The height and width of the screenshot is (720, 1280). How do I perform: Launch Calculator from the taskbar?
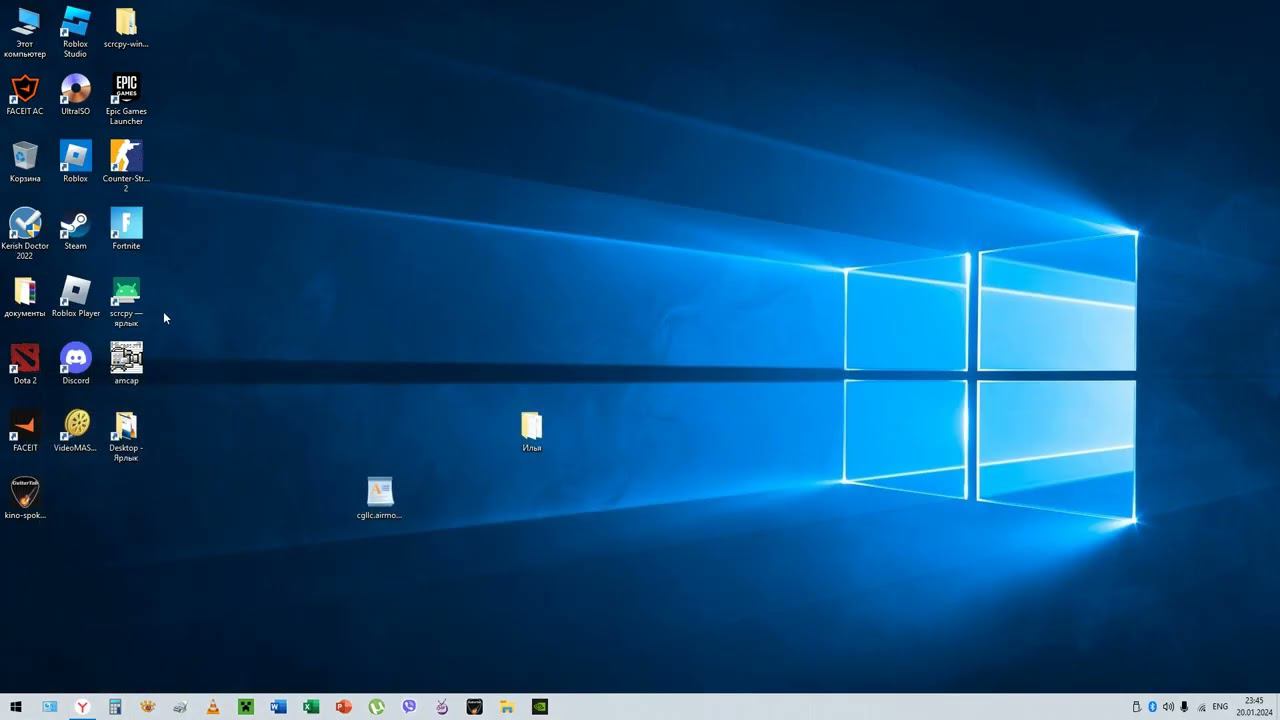point(115,707)
